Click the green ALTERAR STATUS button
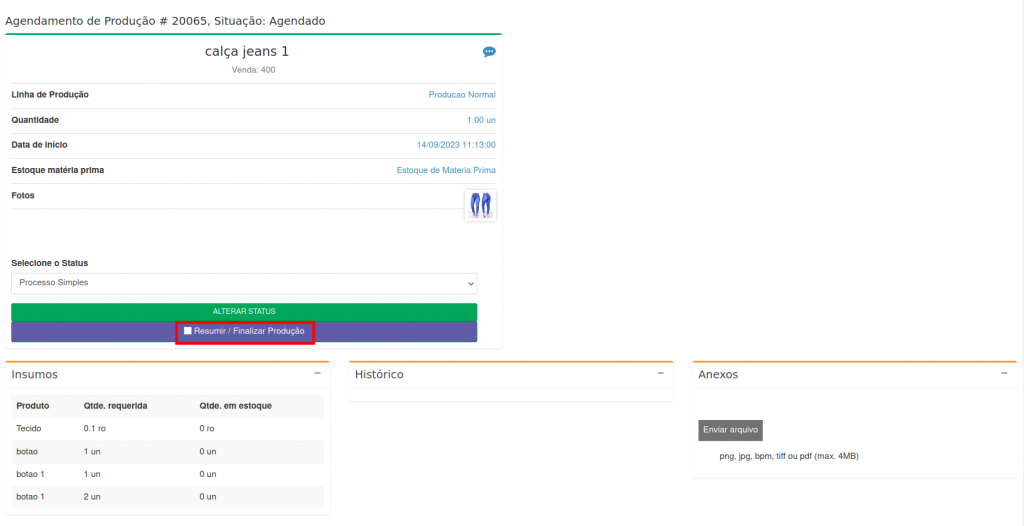This screenshot has width=1024, height=526. [x=244, y=312]
